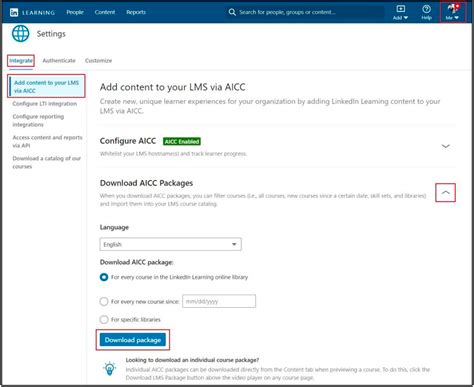Switch to the Integrate tab
Viewport: 474px width, 387px height.
(21, 61)
